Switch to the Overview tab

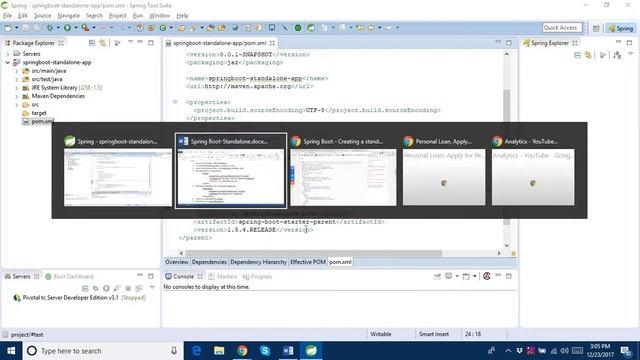tap(177, 262)
